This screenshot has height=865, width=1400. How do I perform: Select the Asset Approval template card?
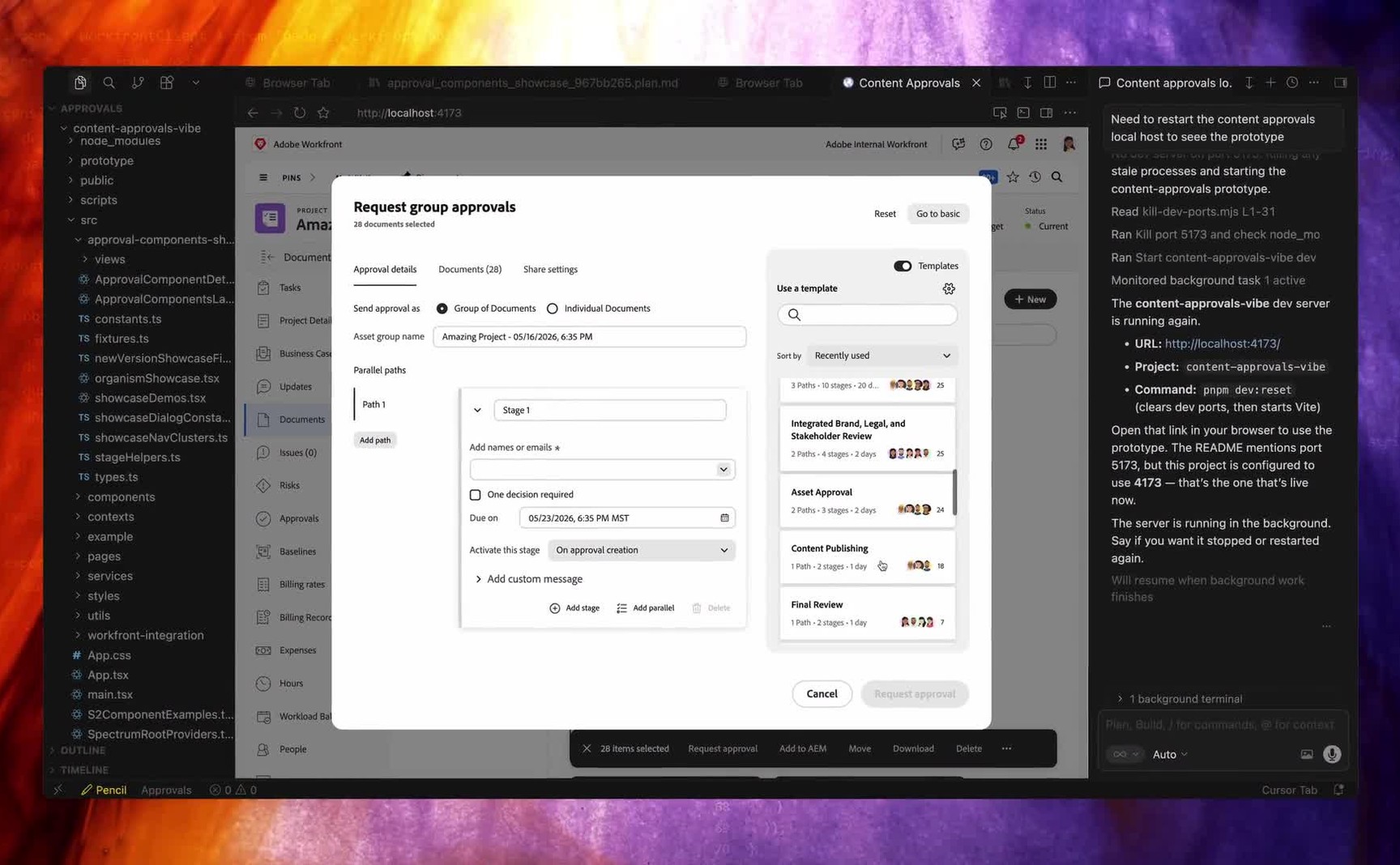867,501
